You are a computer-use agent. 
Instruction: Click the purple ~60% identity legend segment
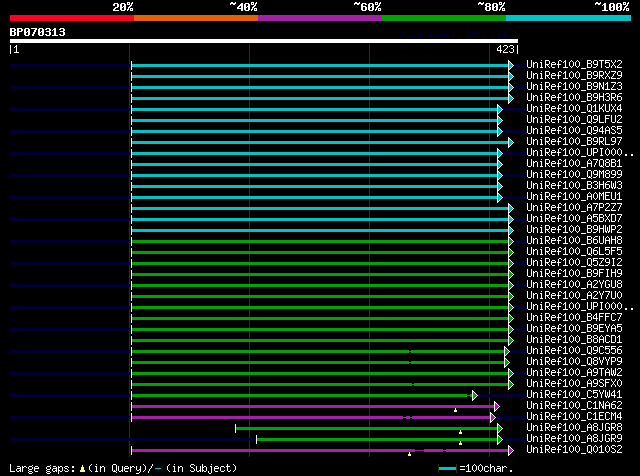[x=320, y=18]
